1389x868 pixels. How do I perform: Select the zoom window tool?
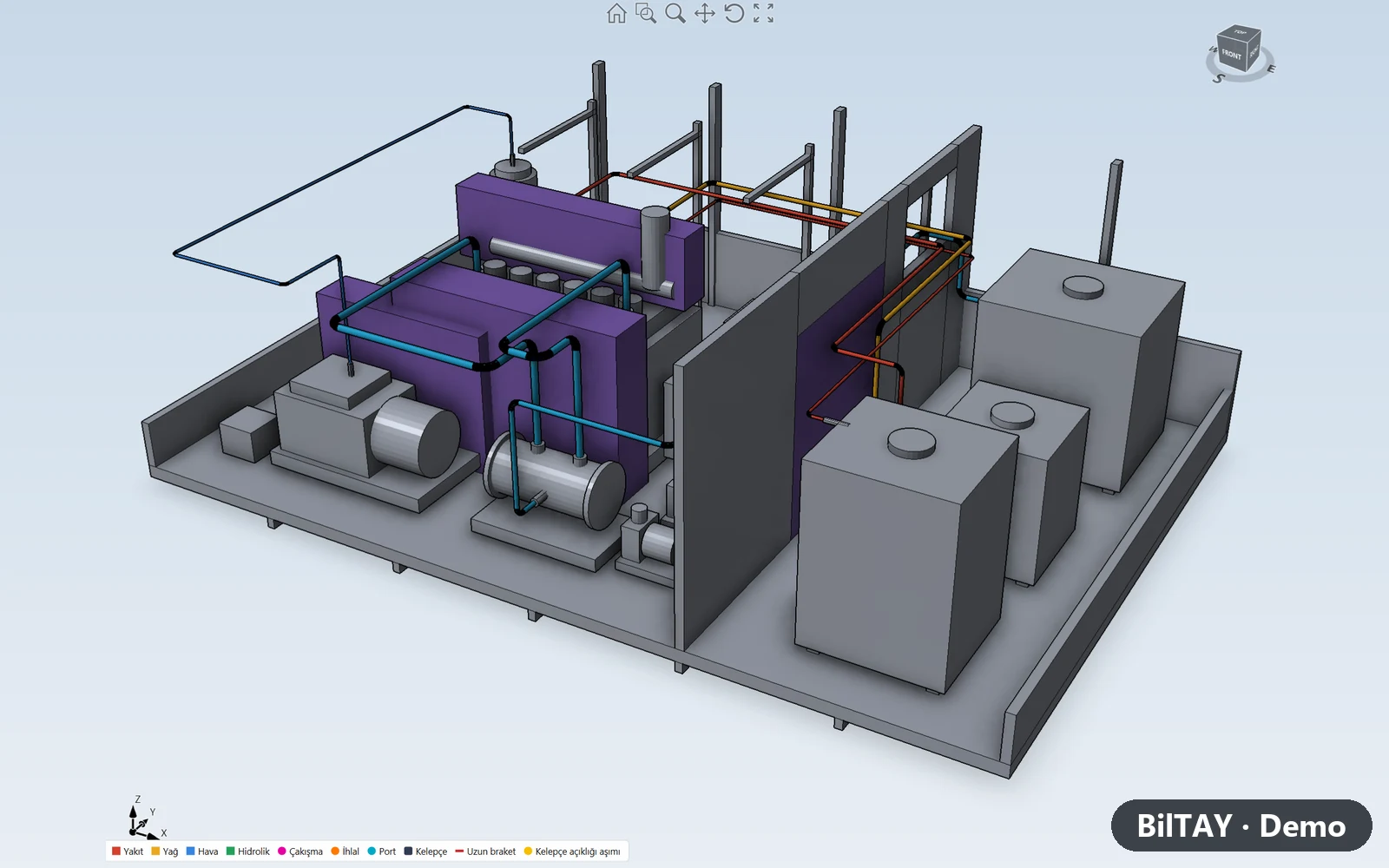(646, 13)
